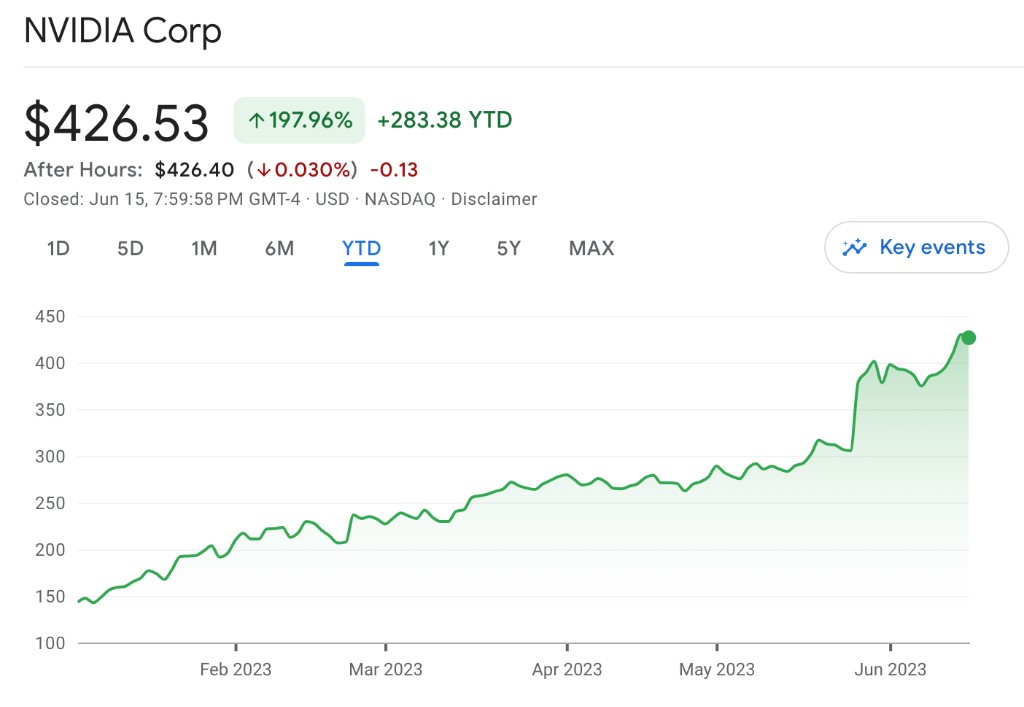Show the 5Y price chart

click(509, 248)
